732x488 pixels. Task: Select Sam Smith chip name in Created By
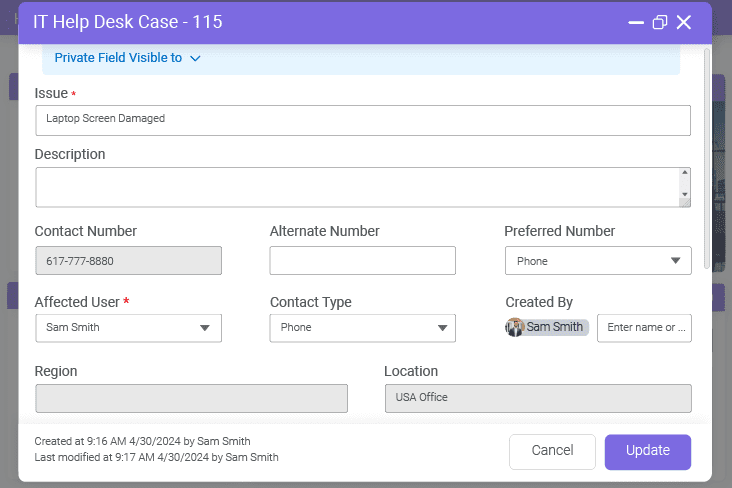555,327
